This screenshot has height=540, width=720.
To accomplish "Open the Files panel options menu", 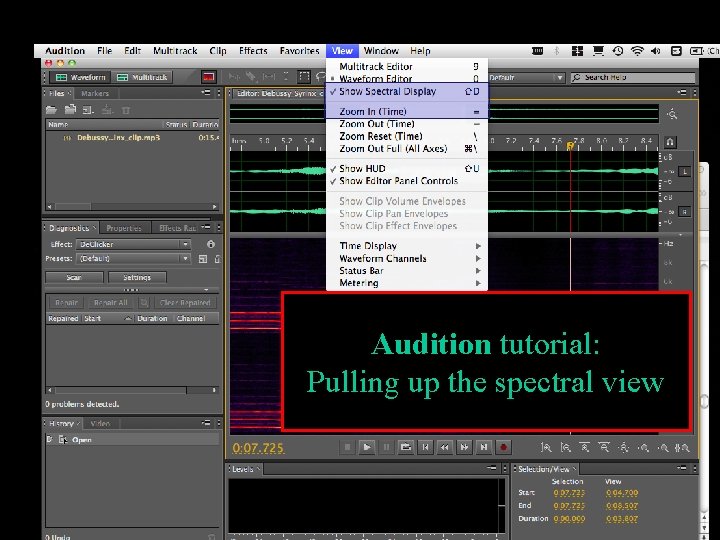I will coord(206,93).
